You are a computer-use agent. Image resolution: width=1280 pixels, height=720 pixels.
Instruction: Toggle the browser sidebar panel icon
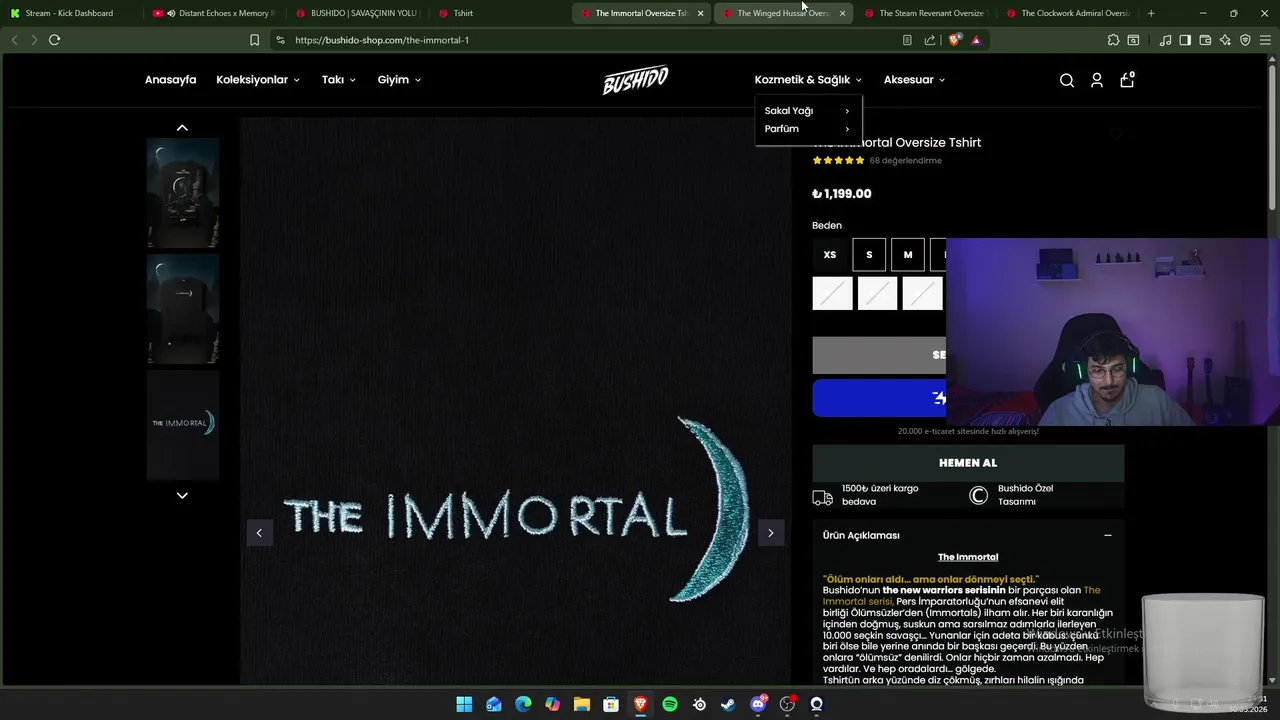coord(1185,40)
